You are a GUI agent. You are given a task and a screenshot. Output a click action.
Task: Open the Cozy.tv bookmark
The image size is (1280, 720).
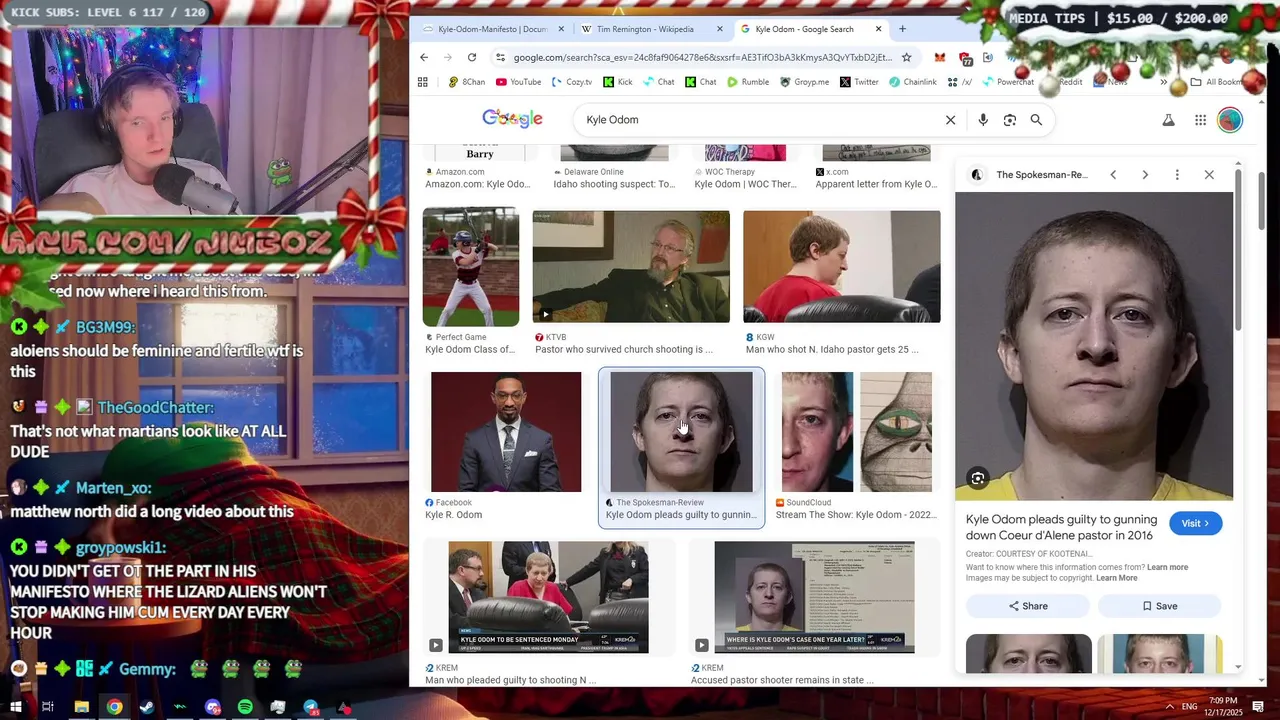(571, 82)
